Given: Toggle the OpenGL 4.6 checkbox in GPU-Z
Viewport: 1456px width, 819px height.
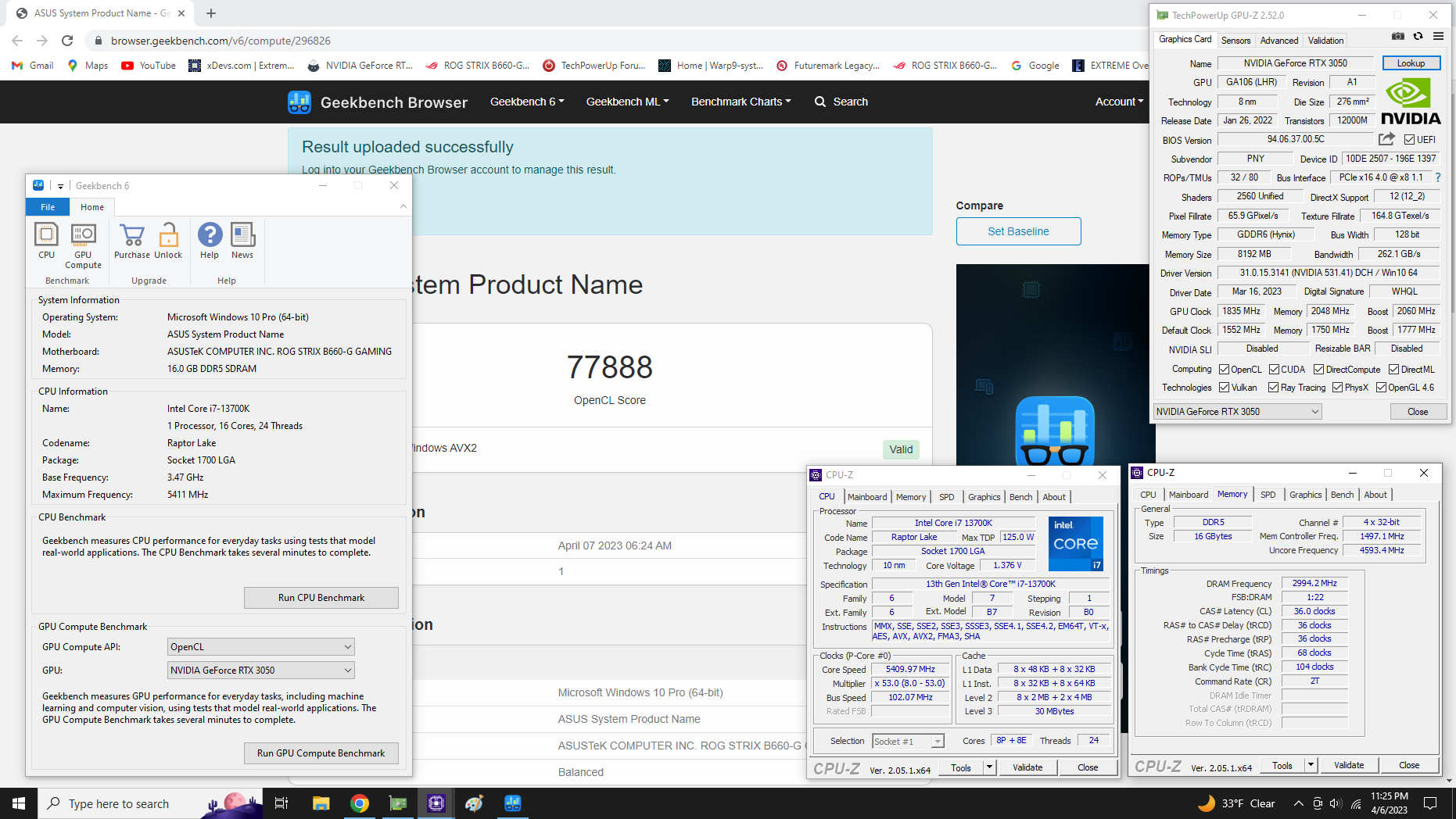Looking at the screenshot, I should click(x=1381, y=388).
